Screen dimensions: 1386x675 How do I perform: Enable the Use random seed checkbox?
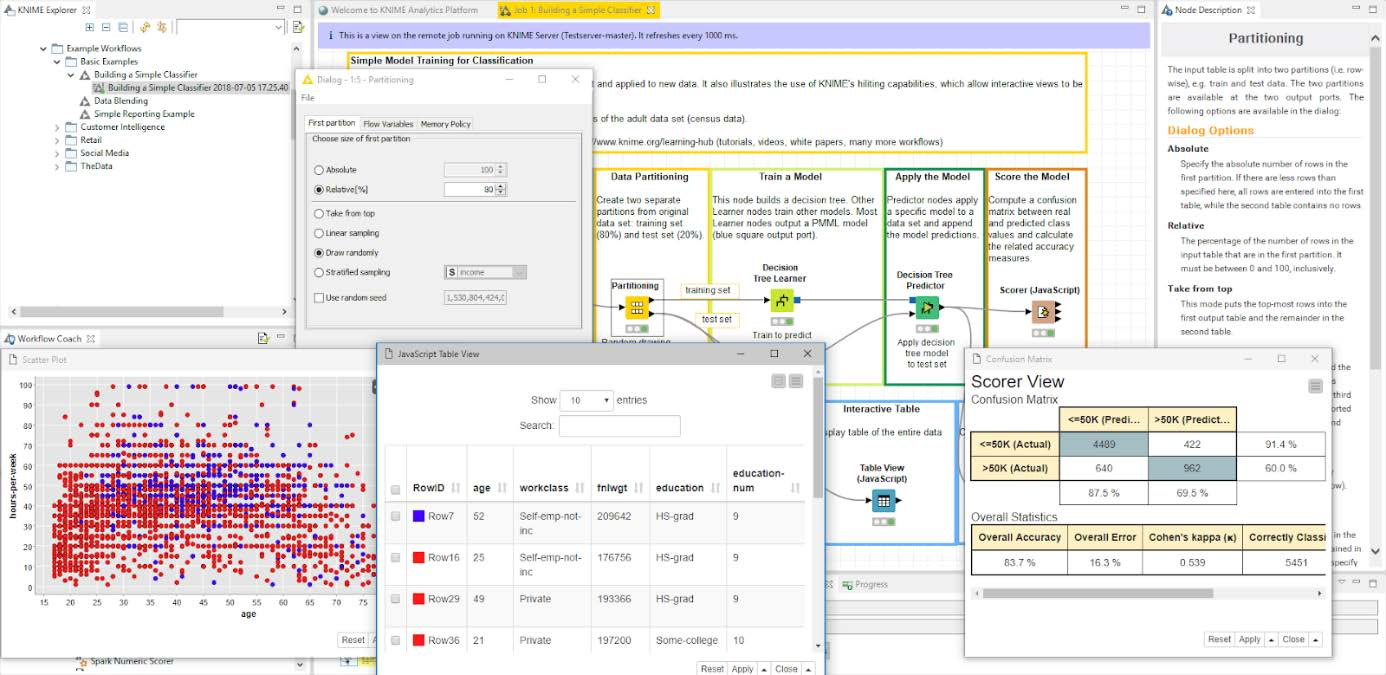click(x=319, y=298)
